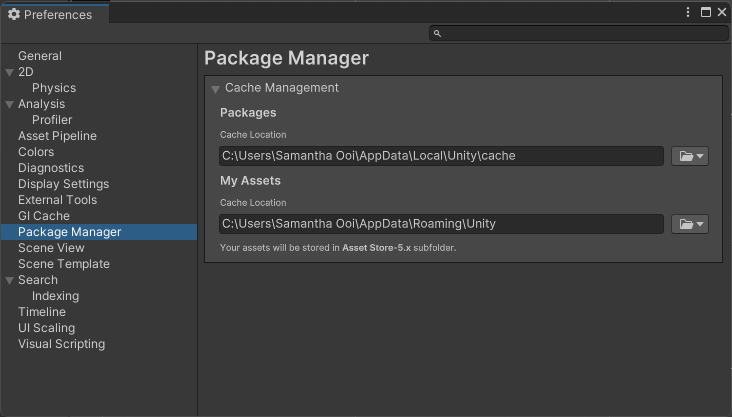Open the Preferences window kebab menu
Image resolution: width=732 pixels, height=417 pixels.
tap(688, 13)
